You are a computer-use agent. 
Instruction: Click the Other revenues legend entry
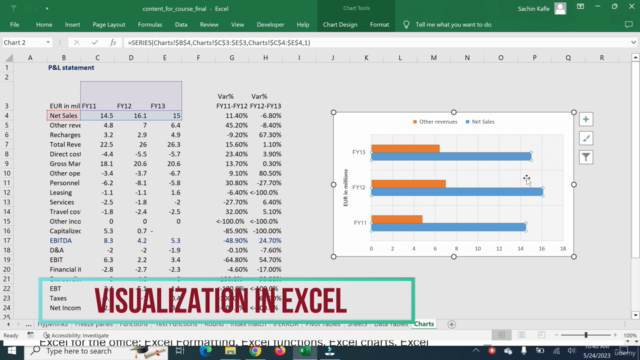pos(435,122)
